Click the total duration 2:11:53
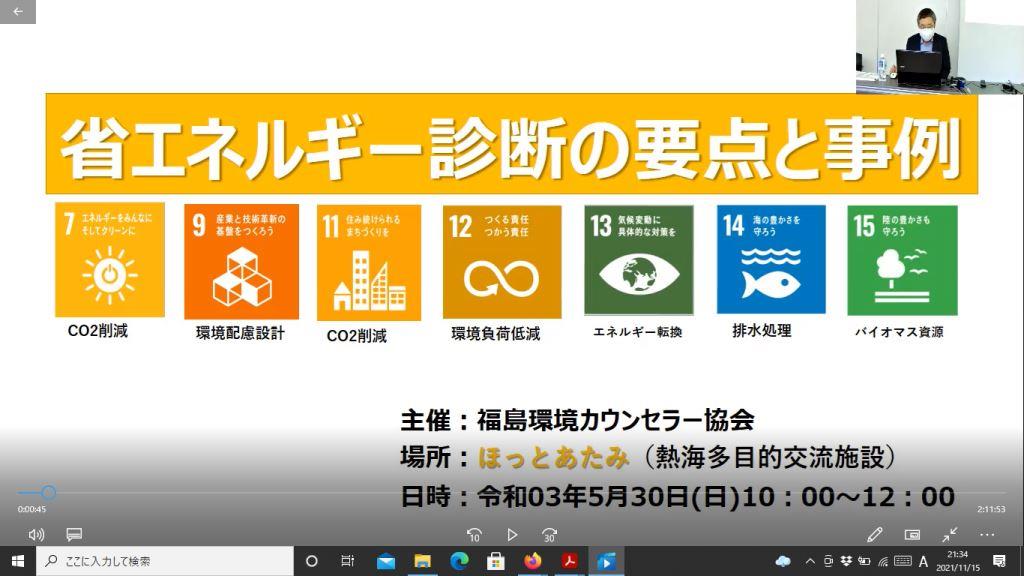The image size is (1024, 576). click(x=991, y=509)
